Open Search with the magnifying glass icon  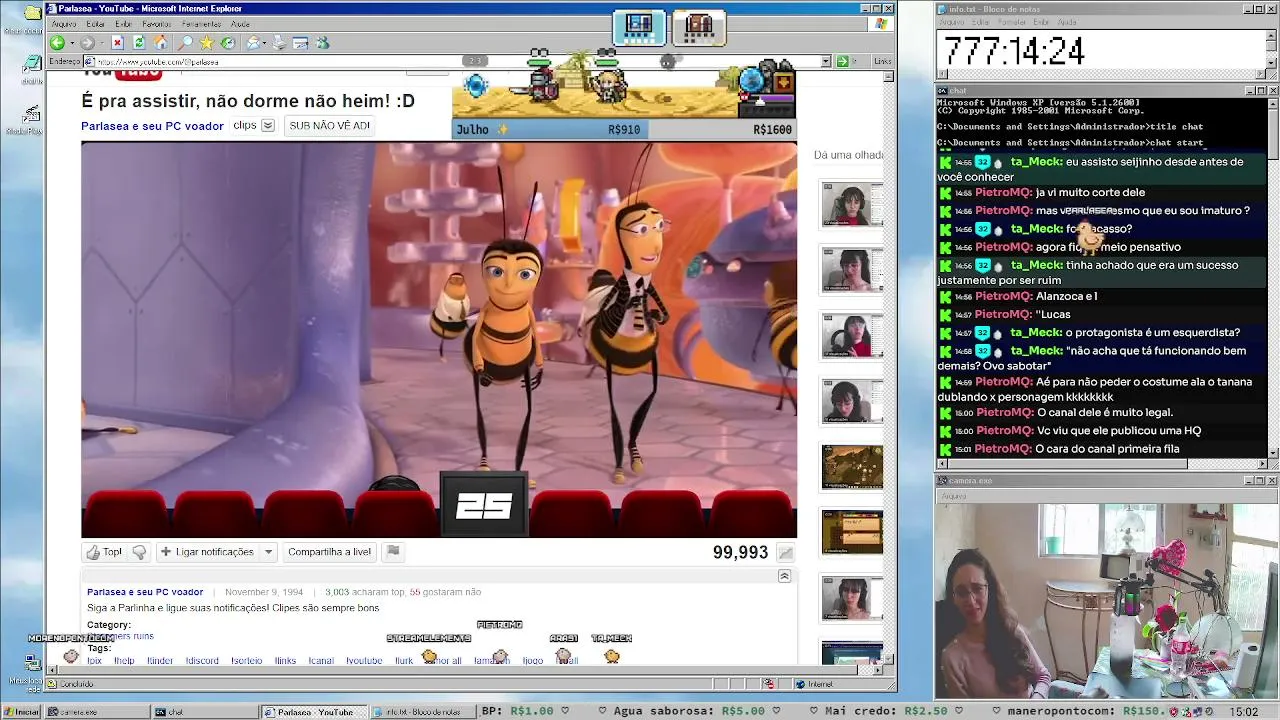coord(185,43)
